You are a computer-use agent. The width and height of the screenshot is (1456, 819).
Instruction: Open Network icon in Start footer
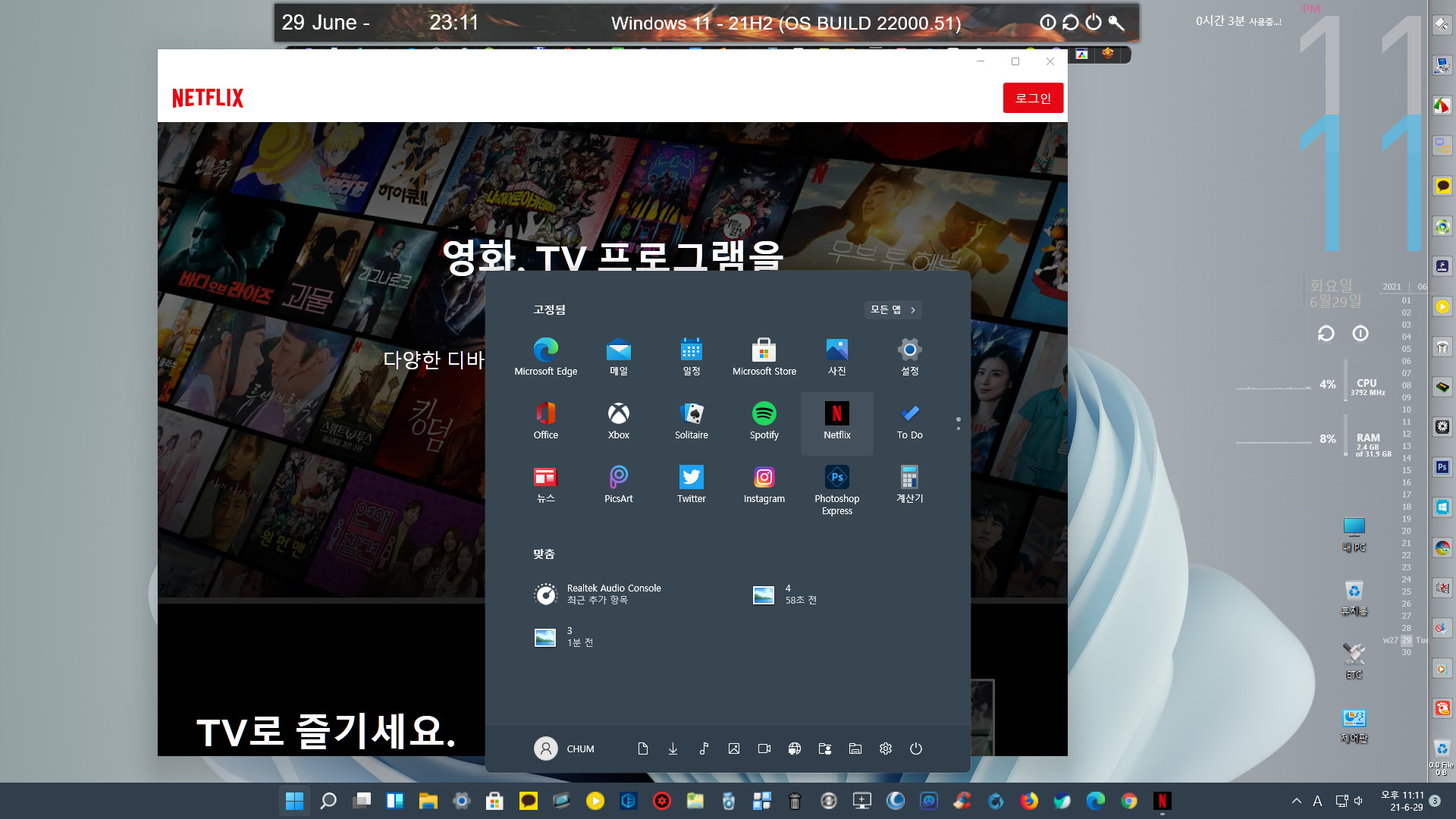click(795, 748)
